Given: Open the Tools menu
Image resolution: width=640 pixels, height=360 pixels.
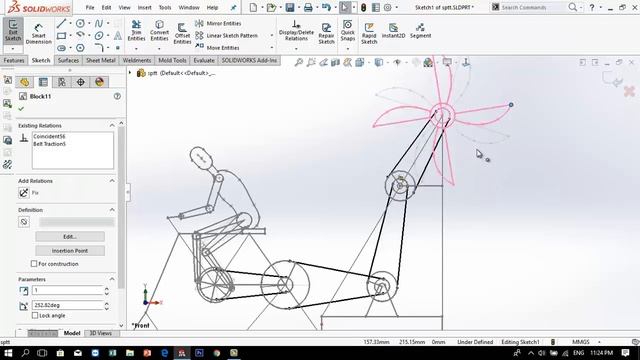Looking at the screenshot, I should click(x=165, y=7).
